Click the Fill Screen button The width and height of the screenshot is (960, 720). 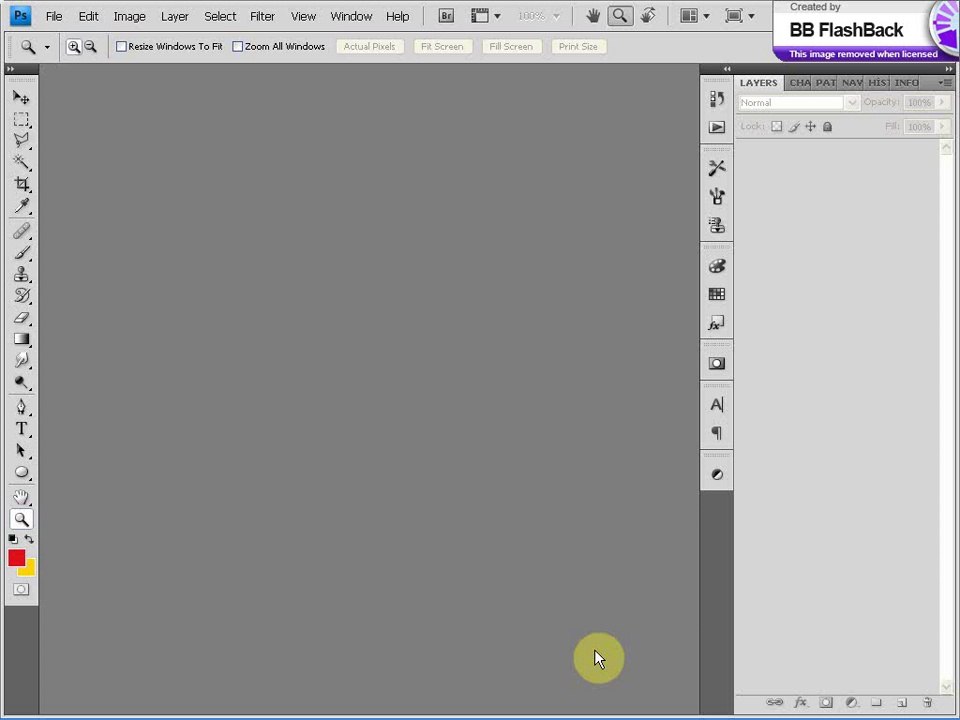click(x=511, y=47)
